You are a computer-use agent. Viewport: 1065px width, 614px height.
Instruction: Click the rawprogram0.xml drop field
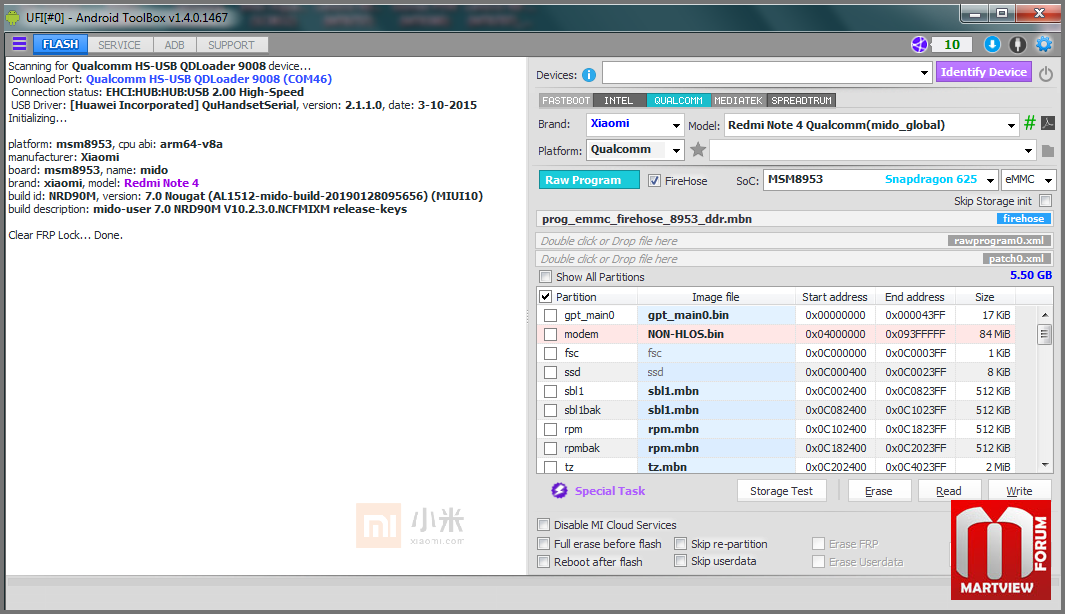click(x=794, y=241)
